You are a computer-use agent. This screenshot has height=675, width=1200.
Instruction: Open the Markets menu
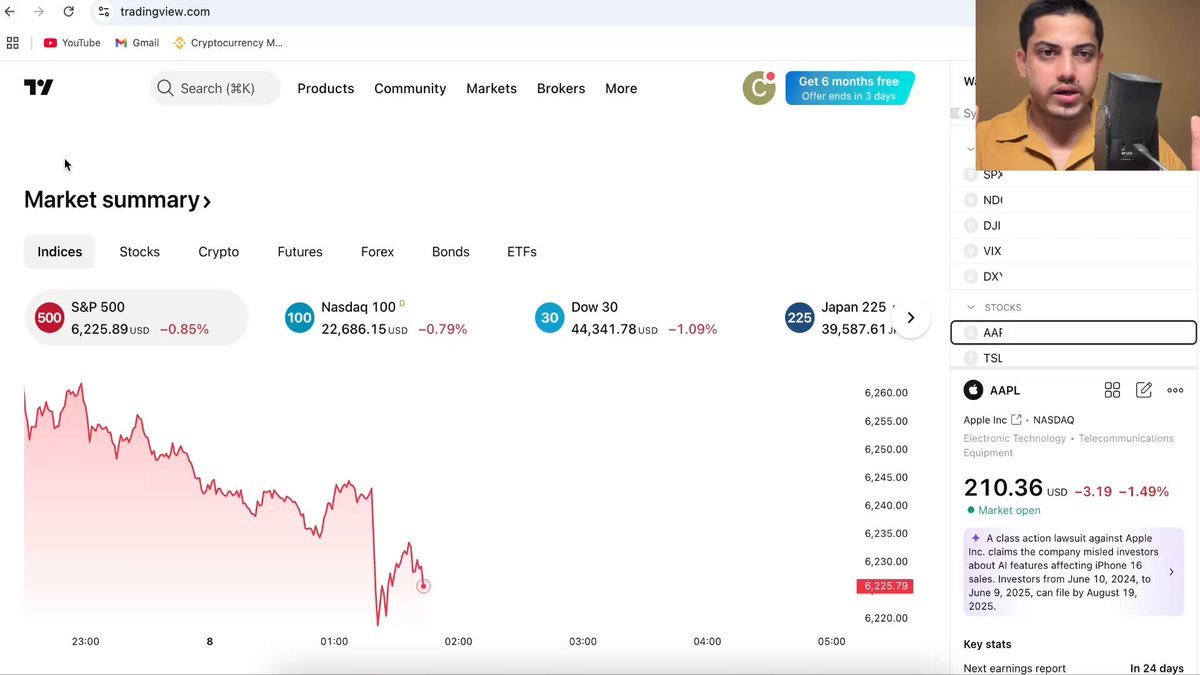click(491, 88)
